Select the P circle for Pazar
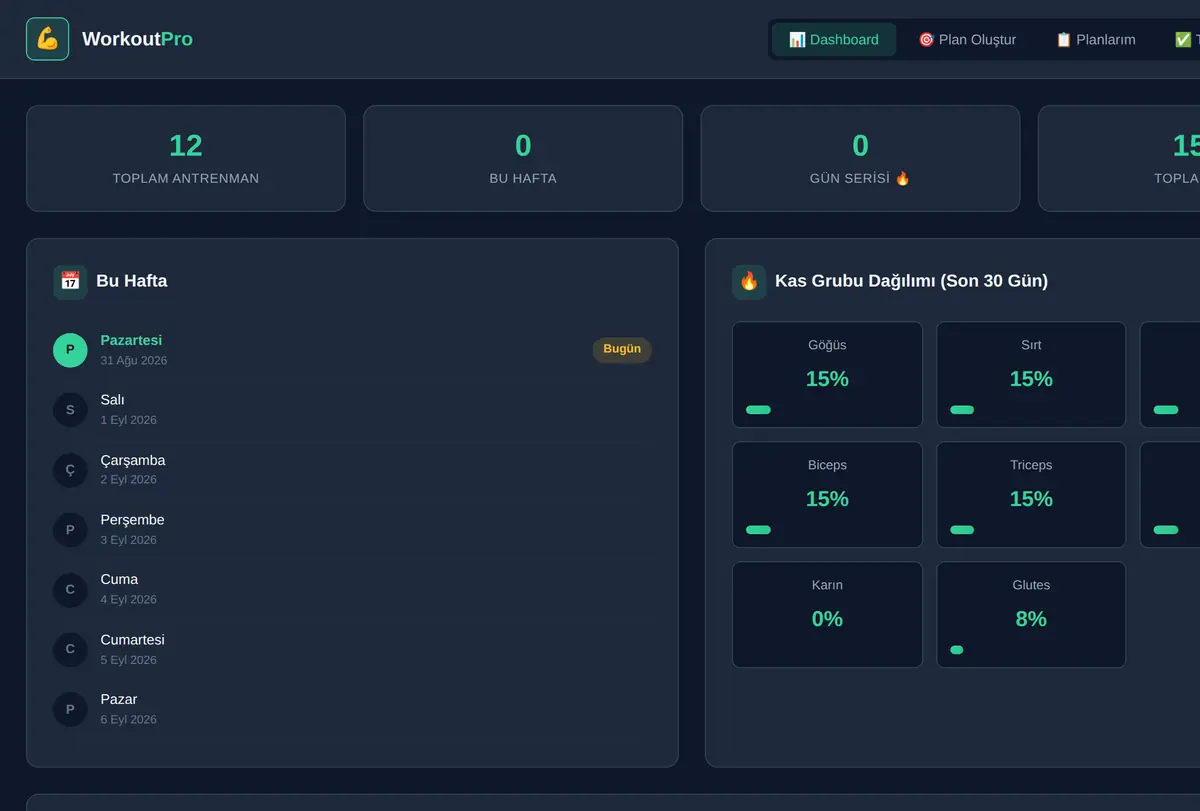This screenshot has width=1200, height=811. [x=70, y=710]
